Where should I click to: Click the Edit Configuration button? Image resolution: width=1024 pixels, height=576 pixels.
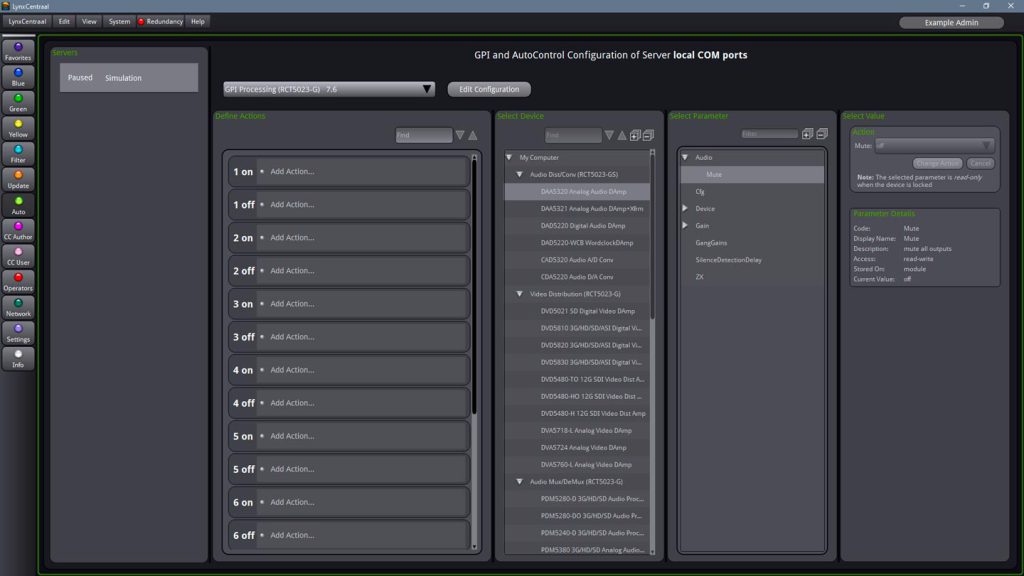(x=489, y=89)
